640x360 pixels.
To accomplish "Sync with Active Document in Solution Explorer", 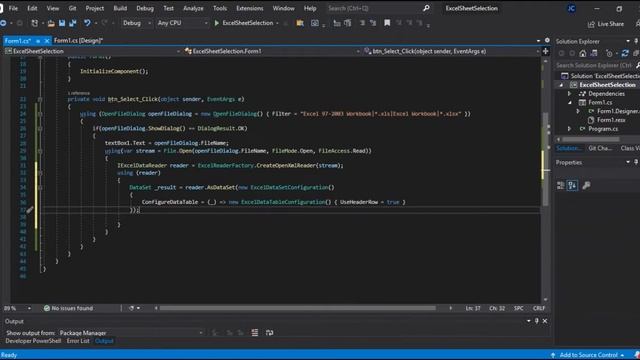I will pyautogui.click(x=625, y=53).
